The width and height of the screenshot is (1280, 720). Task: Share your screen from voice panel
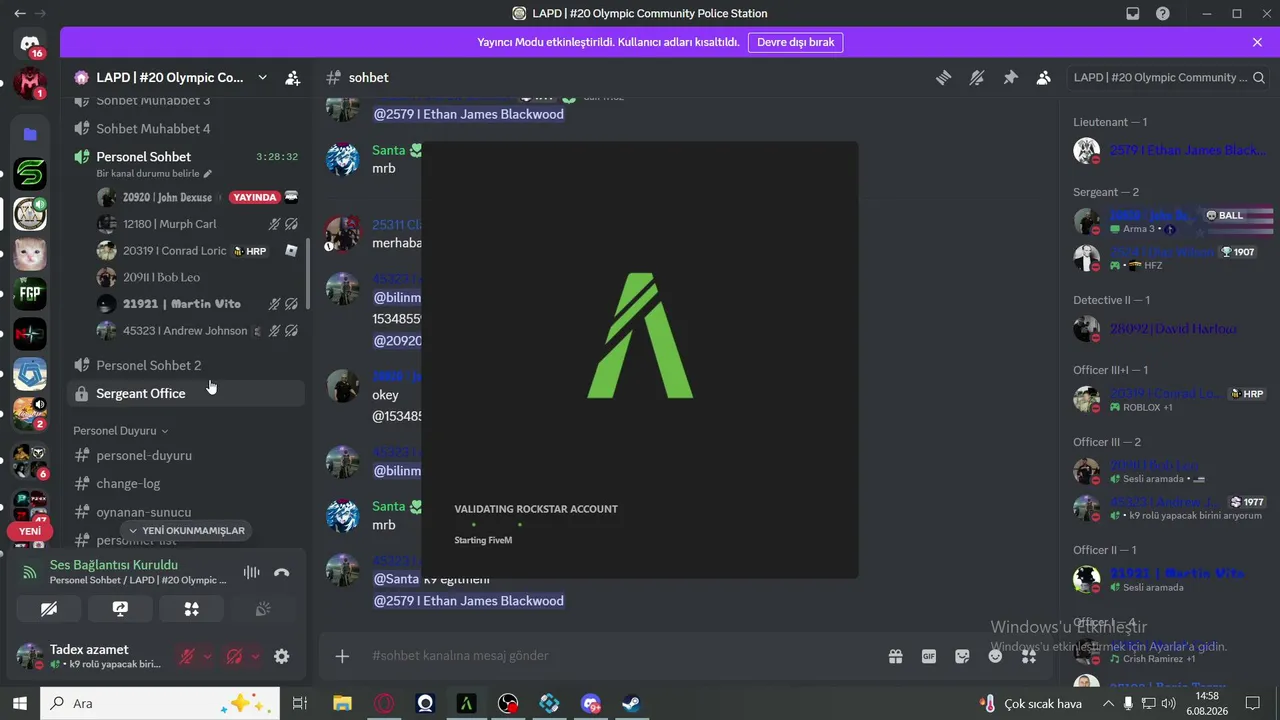point(120,608)
